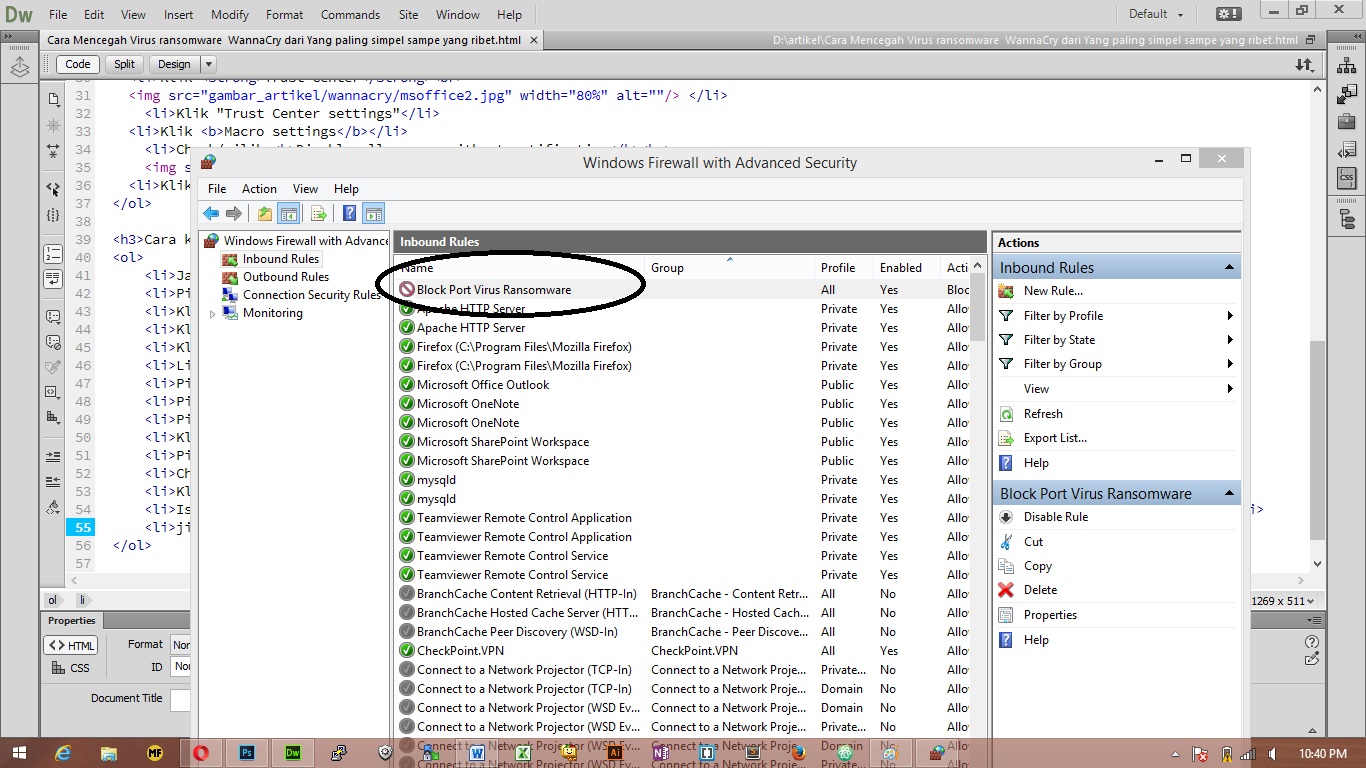
Task: Open the Firewall View menu
Action: [x=305, y=189]
